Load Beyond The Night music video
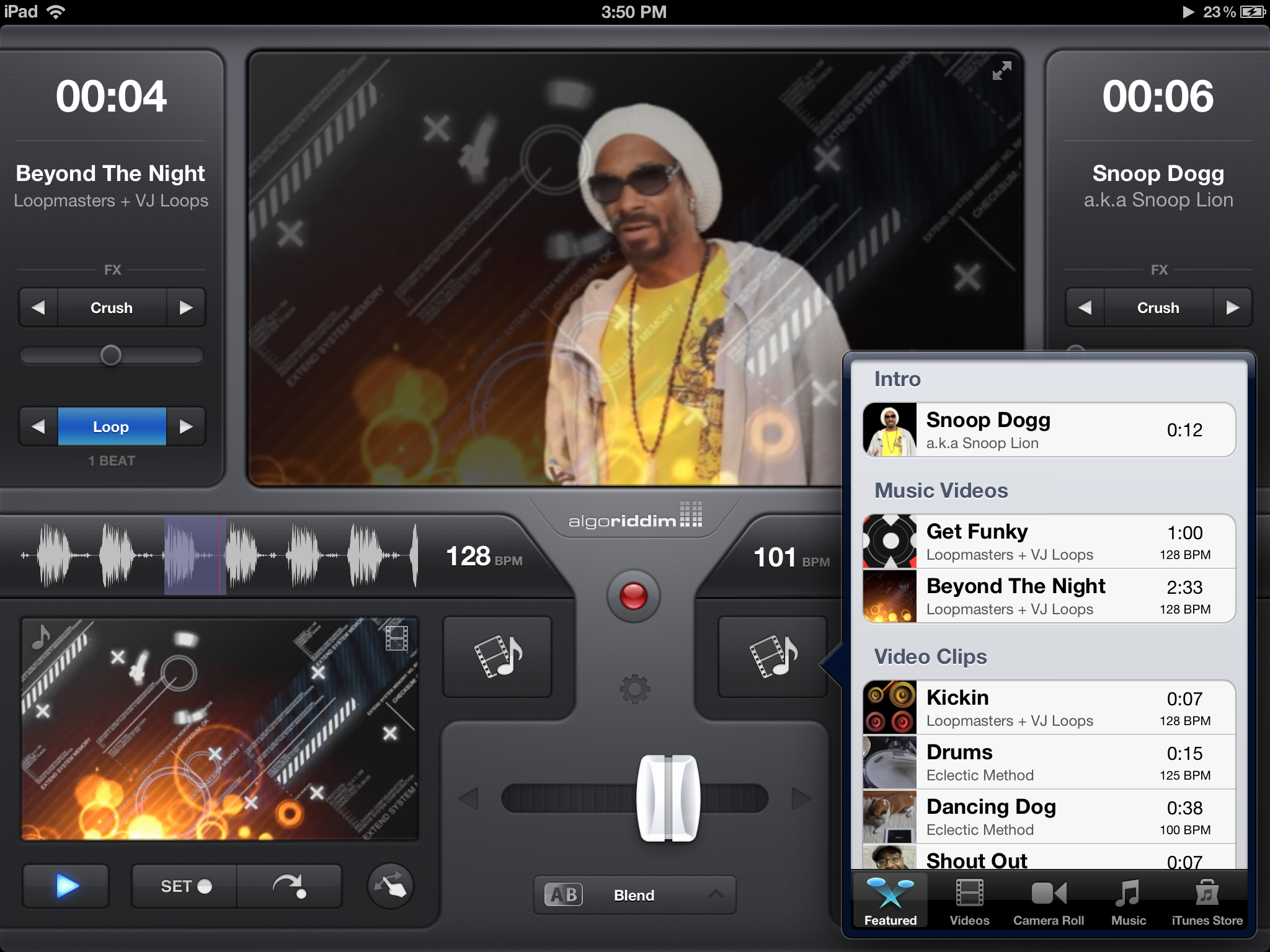 click(x=1049, y=596)
